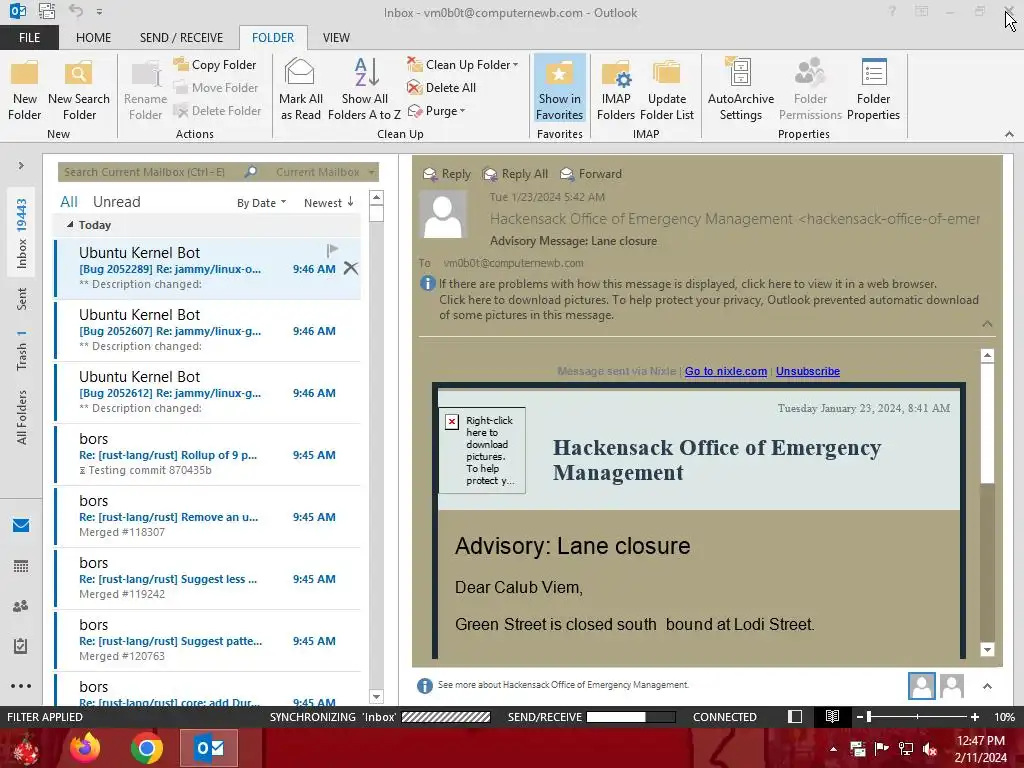Open the All Folders navigation entry
1024x768 pixels.
point(22,417)
